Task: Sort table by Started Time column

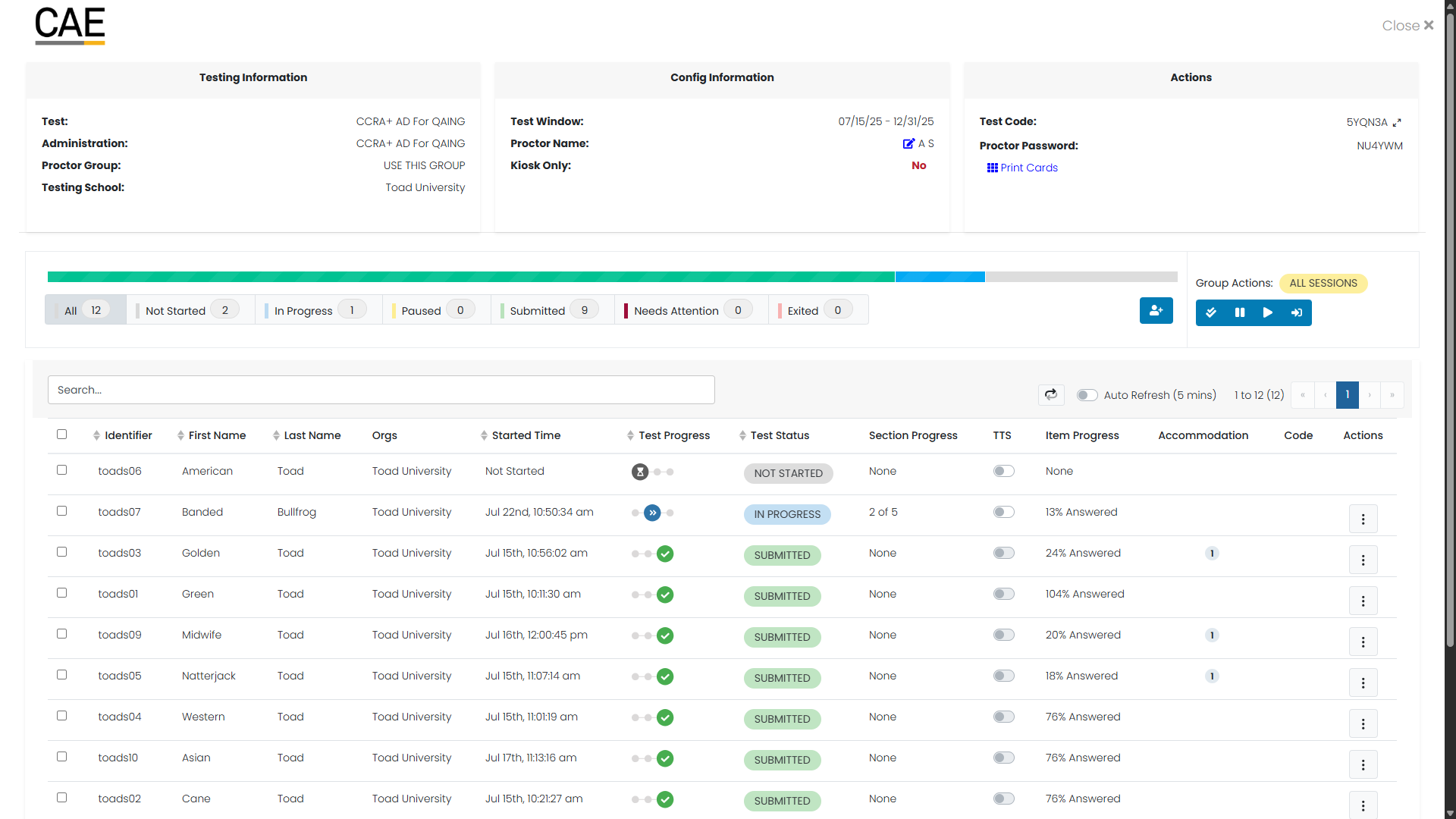Action: [526, 435]
